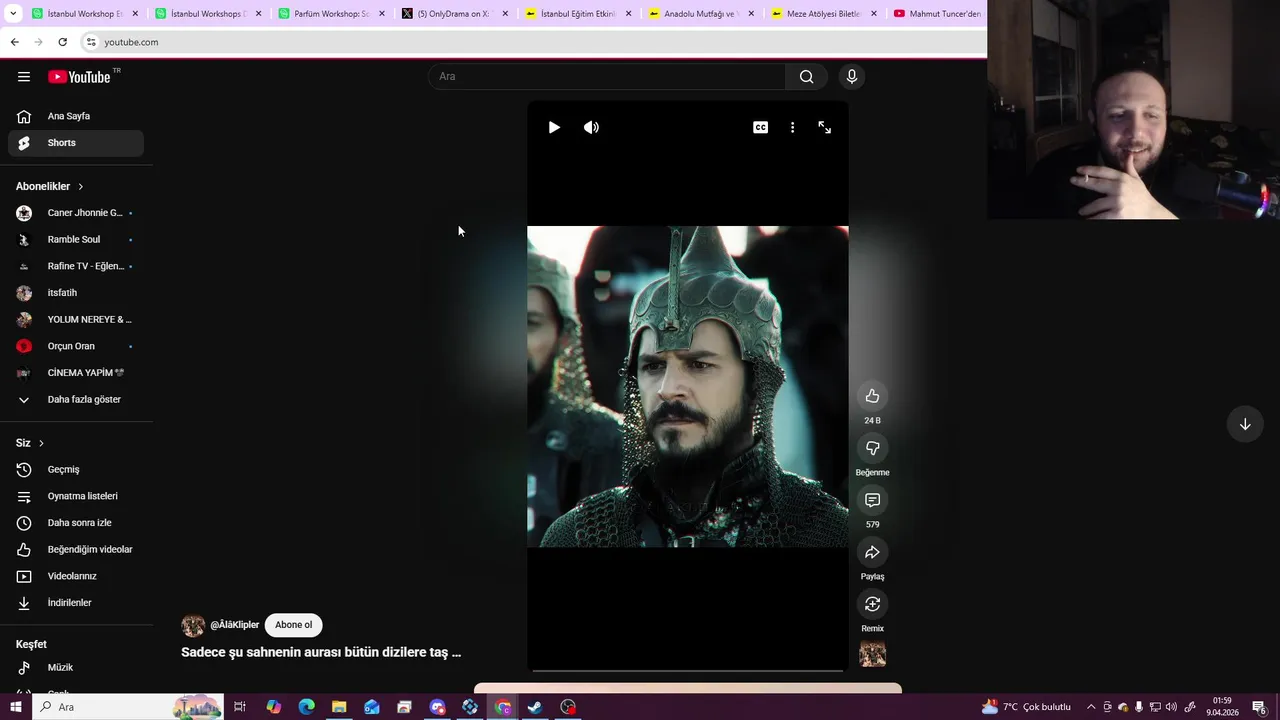Open İndirilenler downloads

pyautogui.click(x=76, y=603)
